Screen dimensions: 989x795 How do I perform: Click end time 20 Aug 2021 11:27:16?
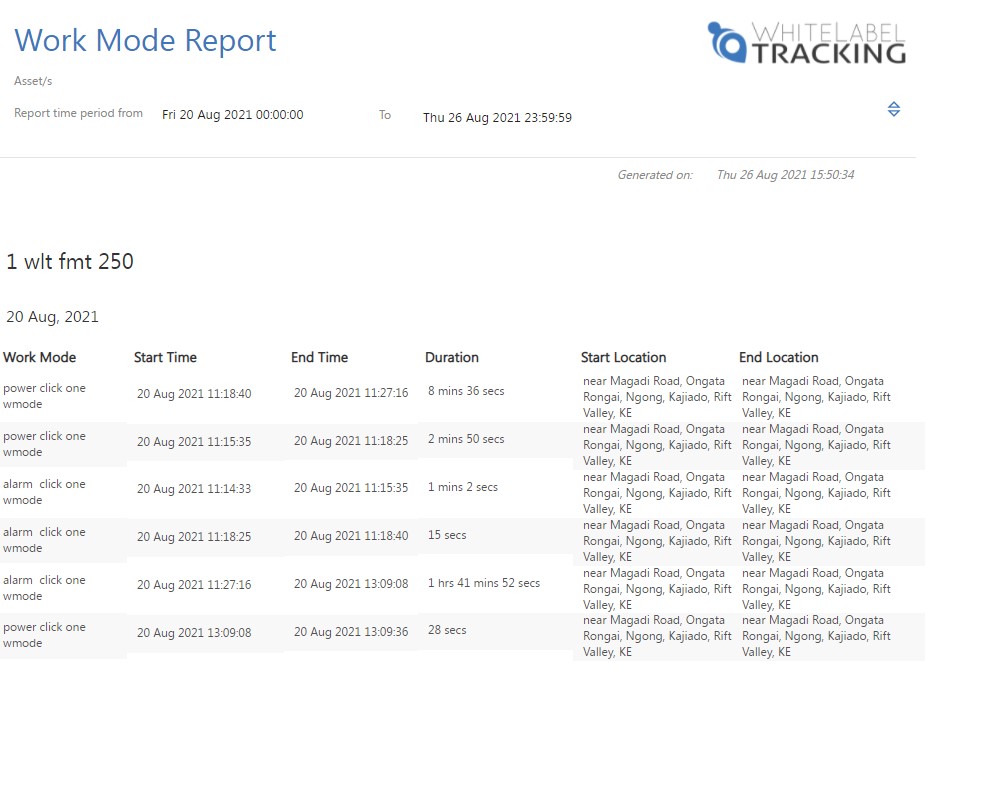tap(351, 392)
